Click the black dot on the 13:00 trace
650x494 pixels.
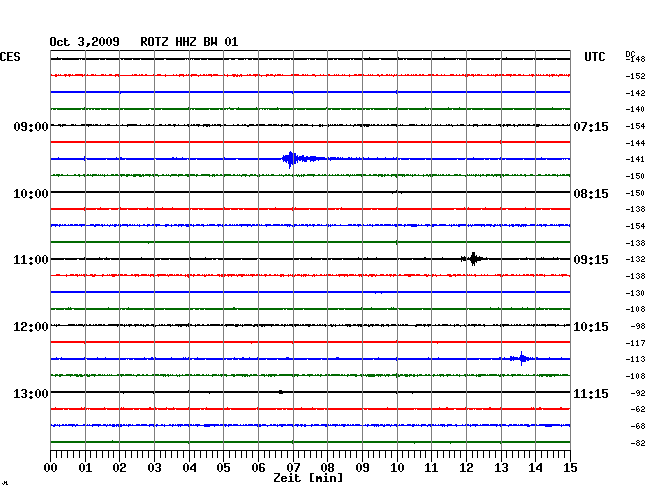pos(281,392)
